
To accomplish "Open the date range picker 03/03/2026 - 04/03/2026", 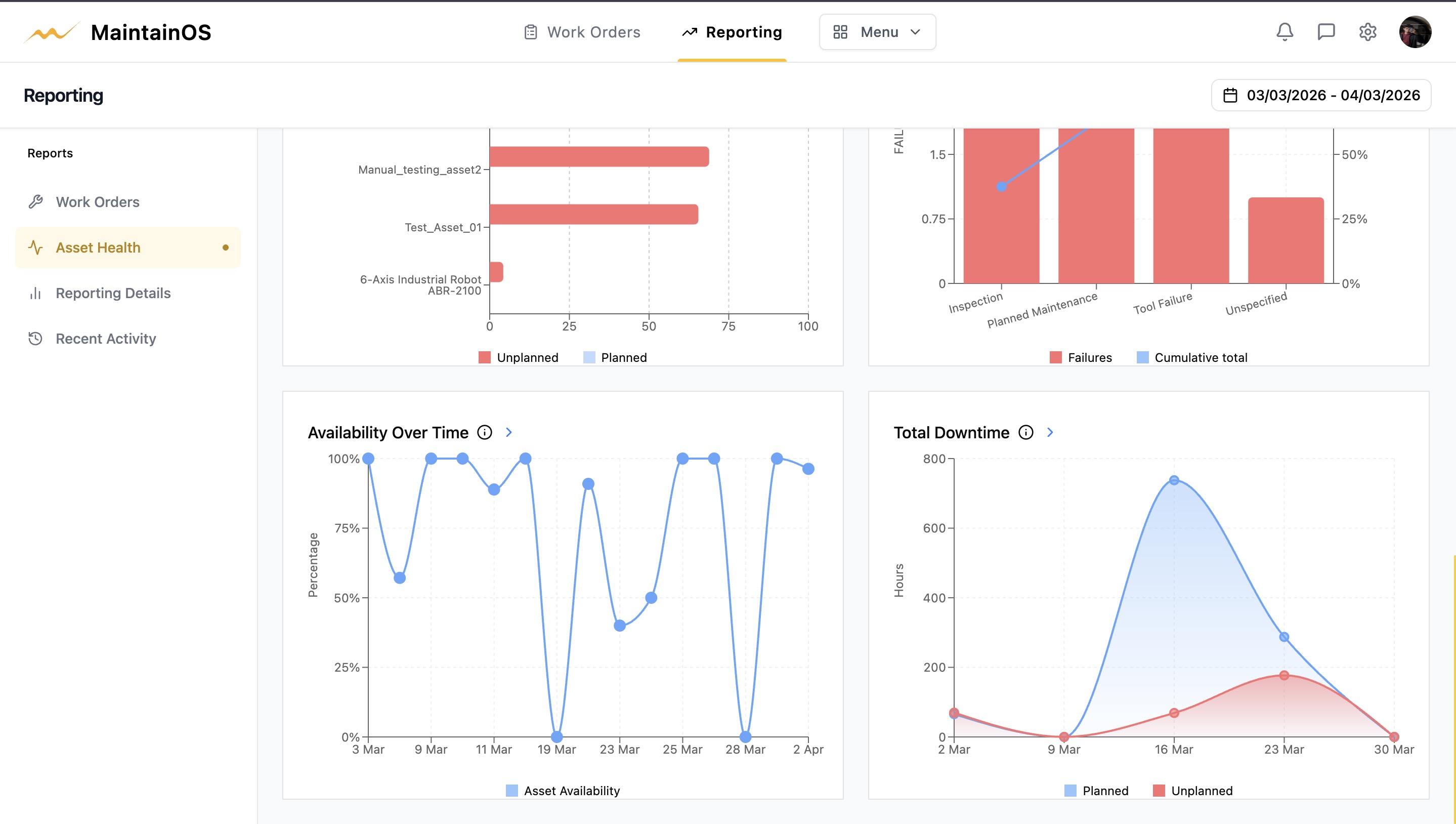I will pyautogui.click(x=1320, y=95).
